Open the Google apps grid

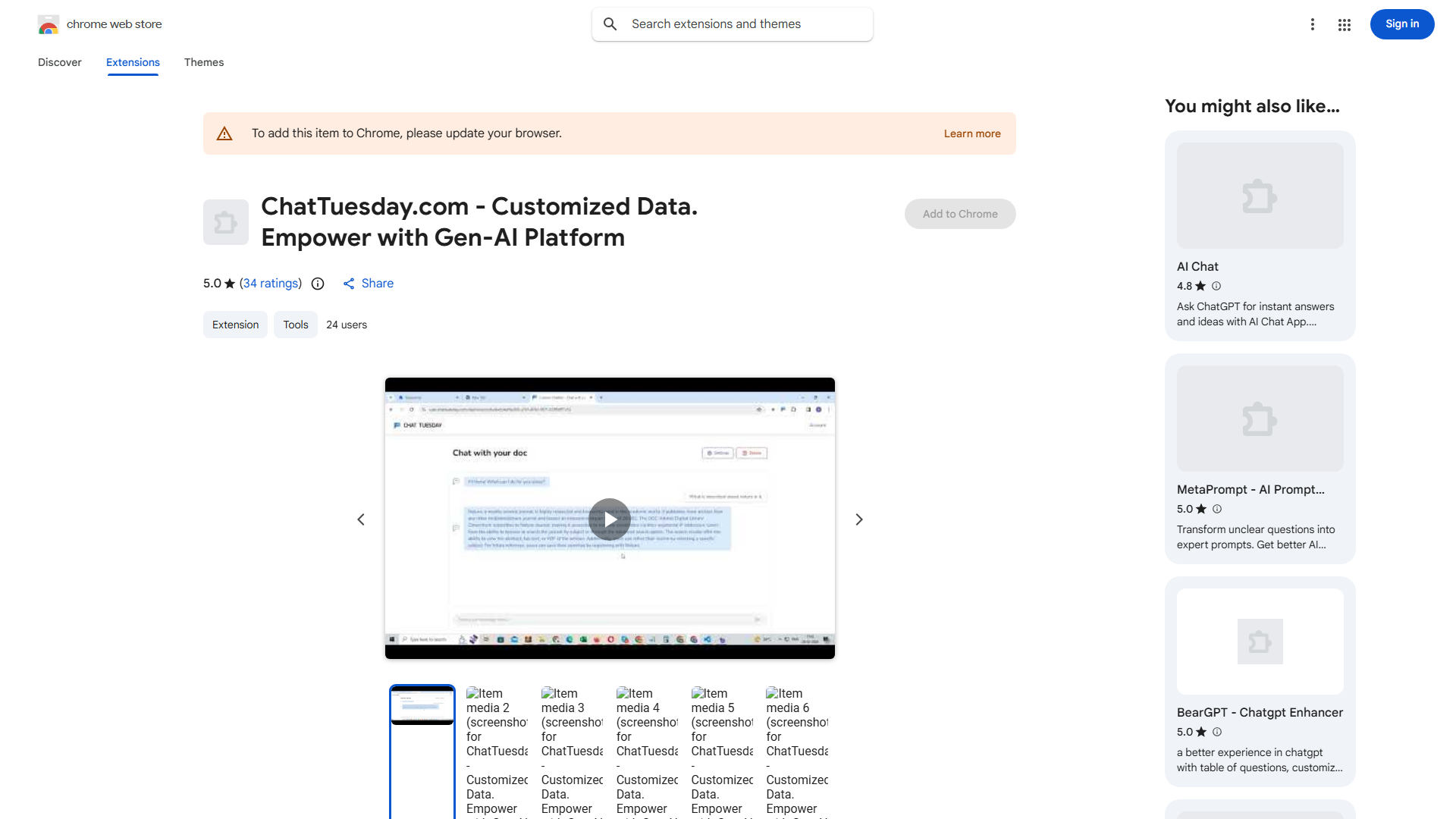[x=1344, y=24]
